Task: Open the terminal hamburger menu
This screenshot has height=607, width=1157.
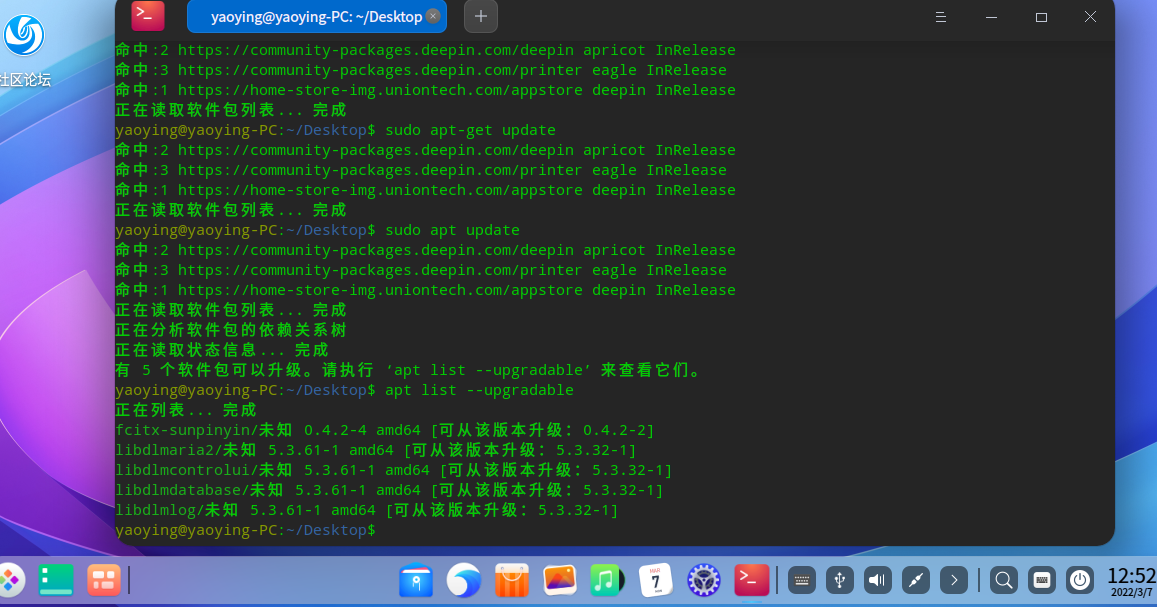Action: pyautogui.click(x=941, y=17)
